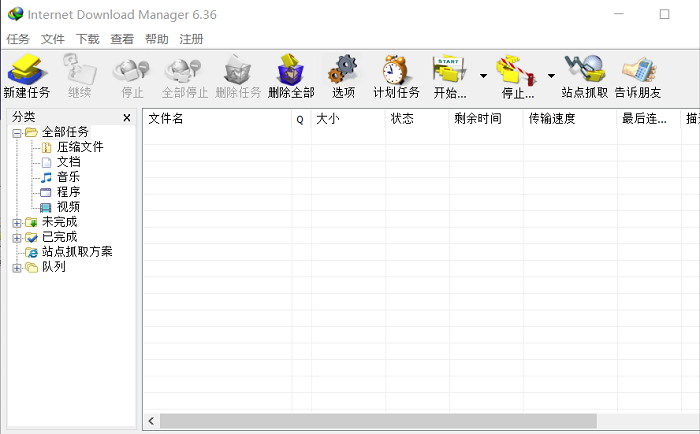Image resolution: width=700 pixels, height=434 pixels.
Task: Click the 全部任务 open folder icon
Action: point(31,132)
